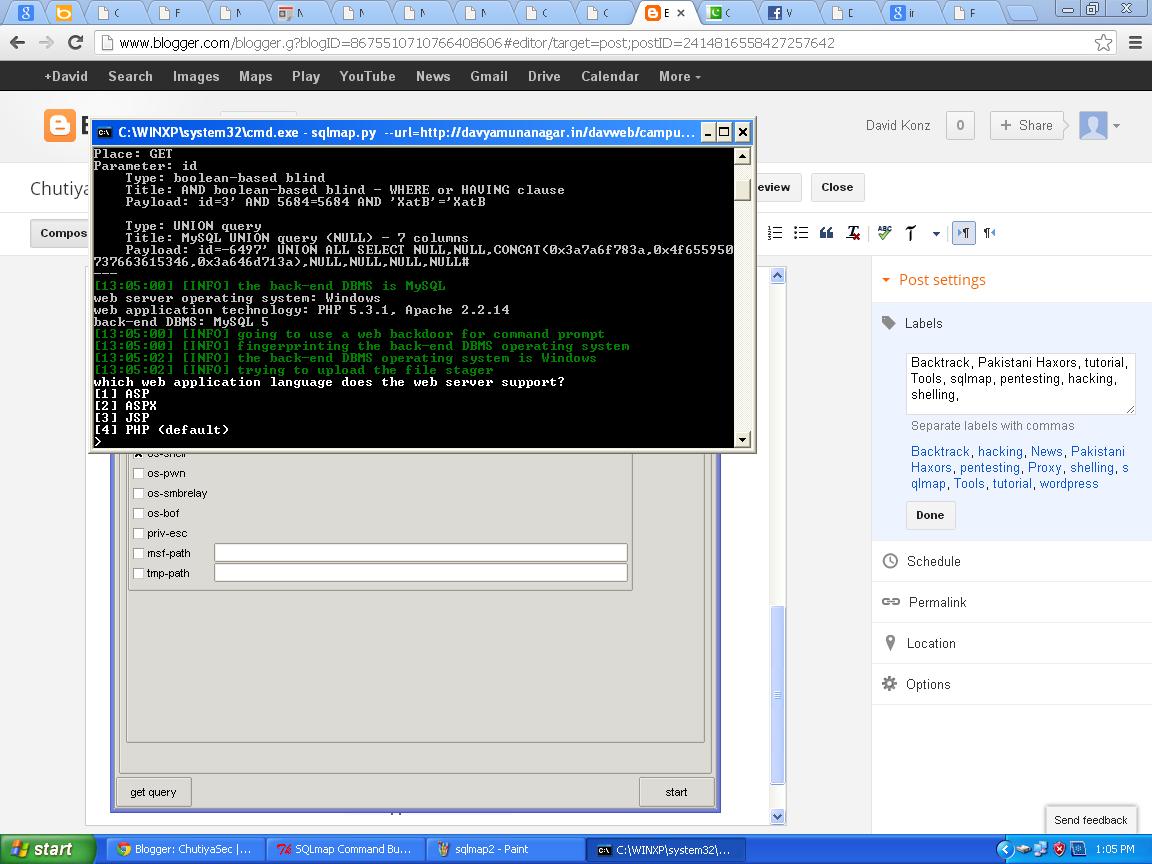Image resolution: width=1152 pixels, height=864 pixels.
Task: Collapse the Post settings section
Action: point(933,280)
